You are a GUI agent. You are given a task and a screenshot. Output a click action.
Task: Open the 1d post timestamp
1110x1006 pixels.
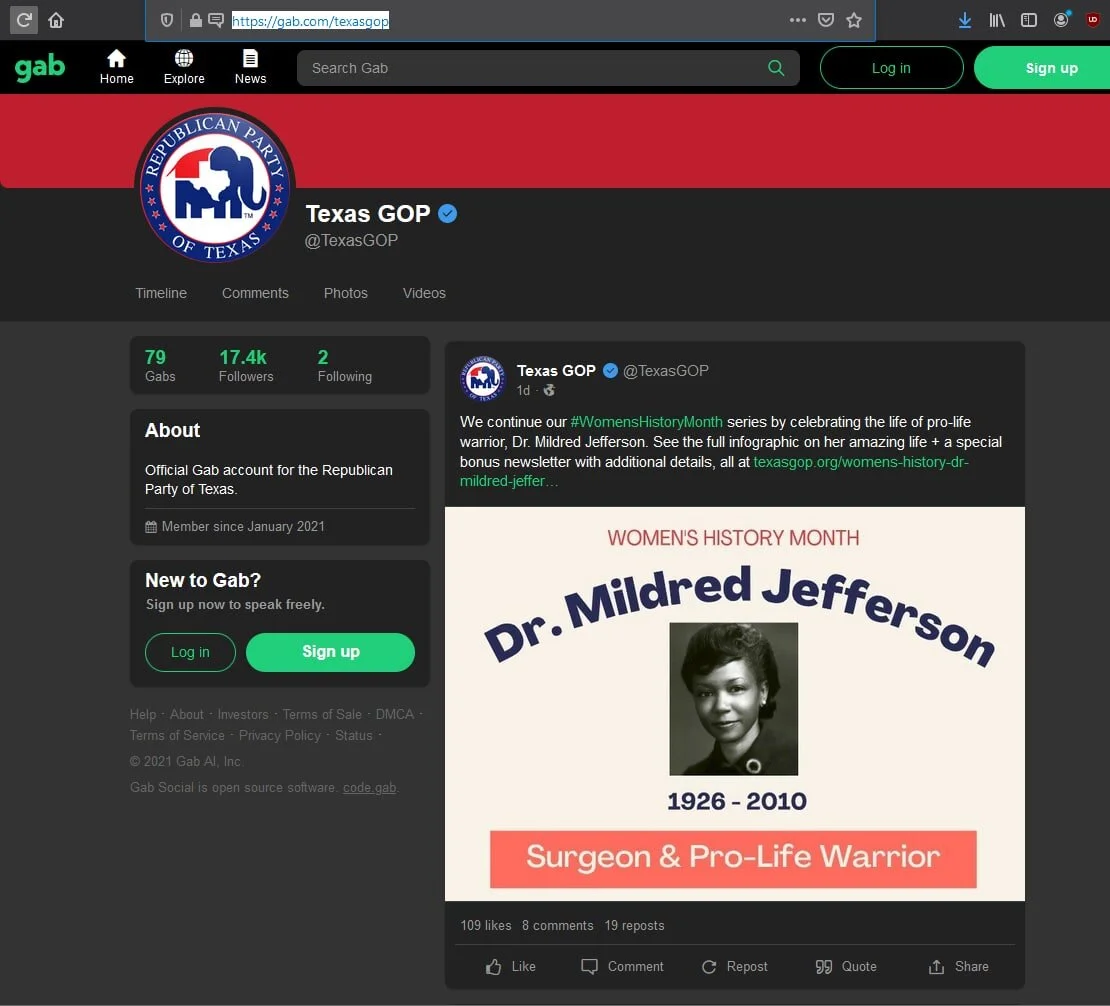pyautogui.click(x=523, y=390)
